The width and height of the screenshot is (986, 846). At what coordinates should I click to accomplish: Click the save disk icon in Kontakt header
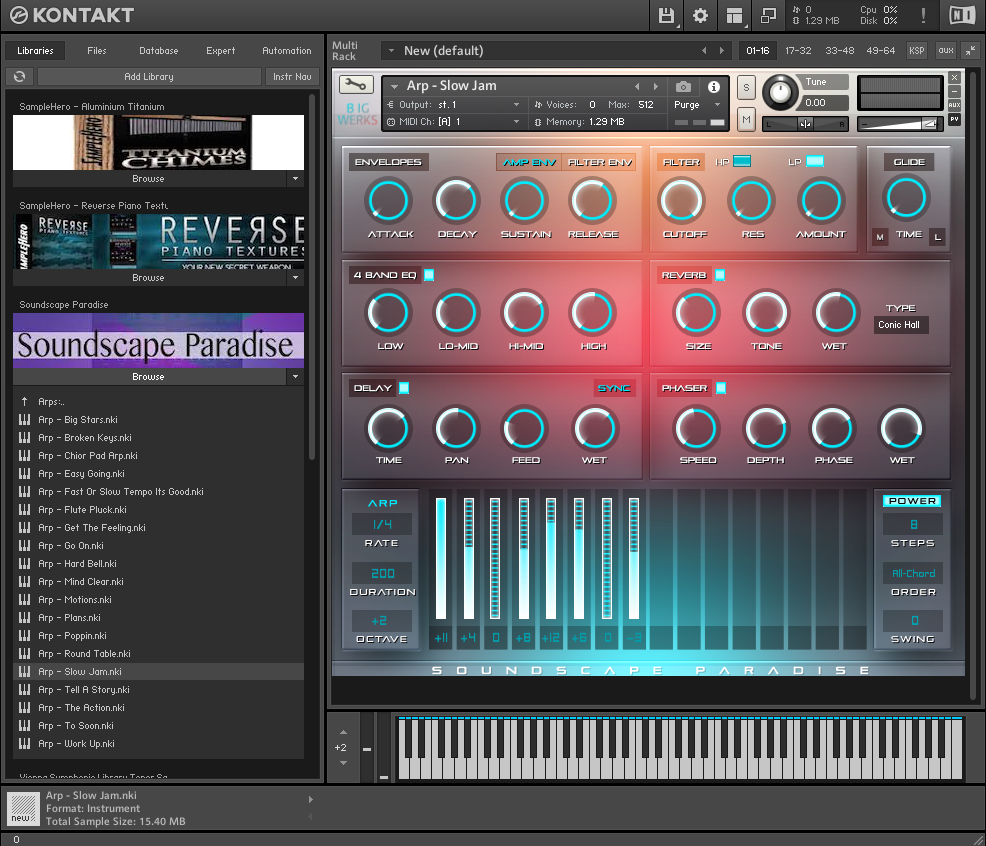[x=666, y=15]
